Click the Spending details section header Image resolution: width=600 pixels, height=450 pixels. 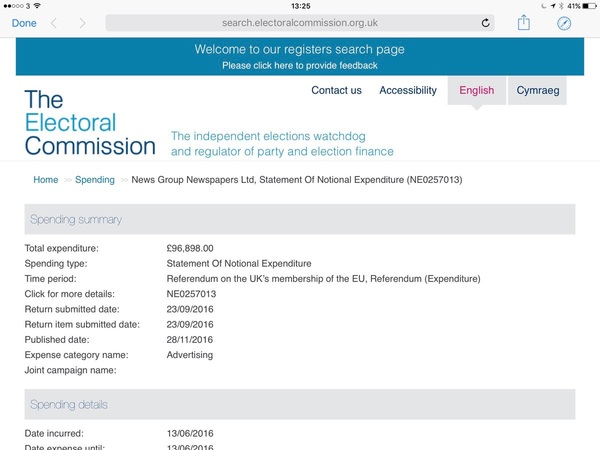point(300,404)
